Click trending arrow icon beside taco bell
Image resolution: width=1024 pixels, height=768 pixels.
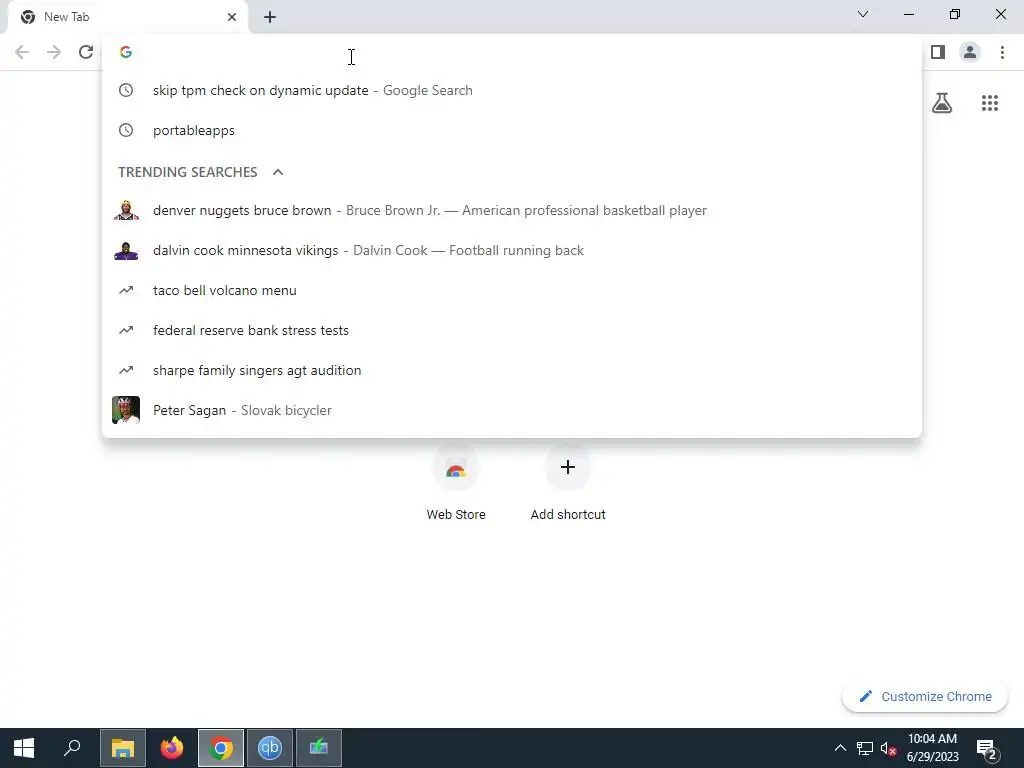[x=126, y=290]
